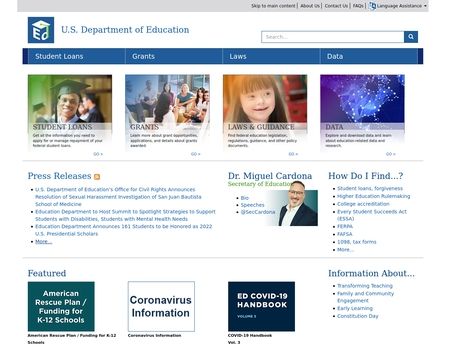
Task: Click COVID-19 Handbook Vol. 3 caption link
Action: (250, 339)
